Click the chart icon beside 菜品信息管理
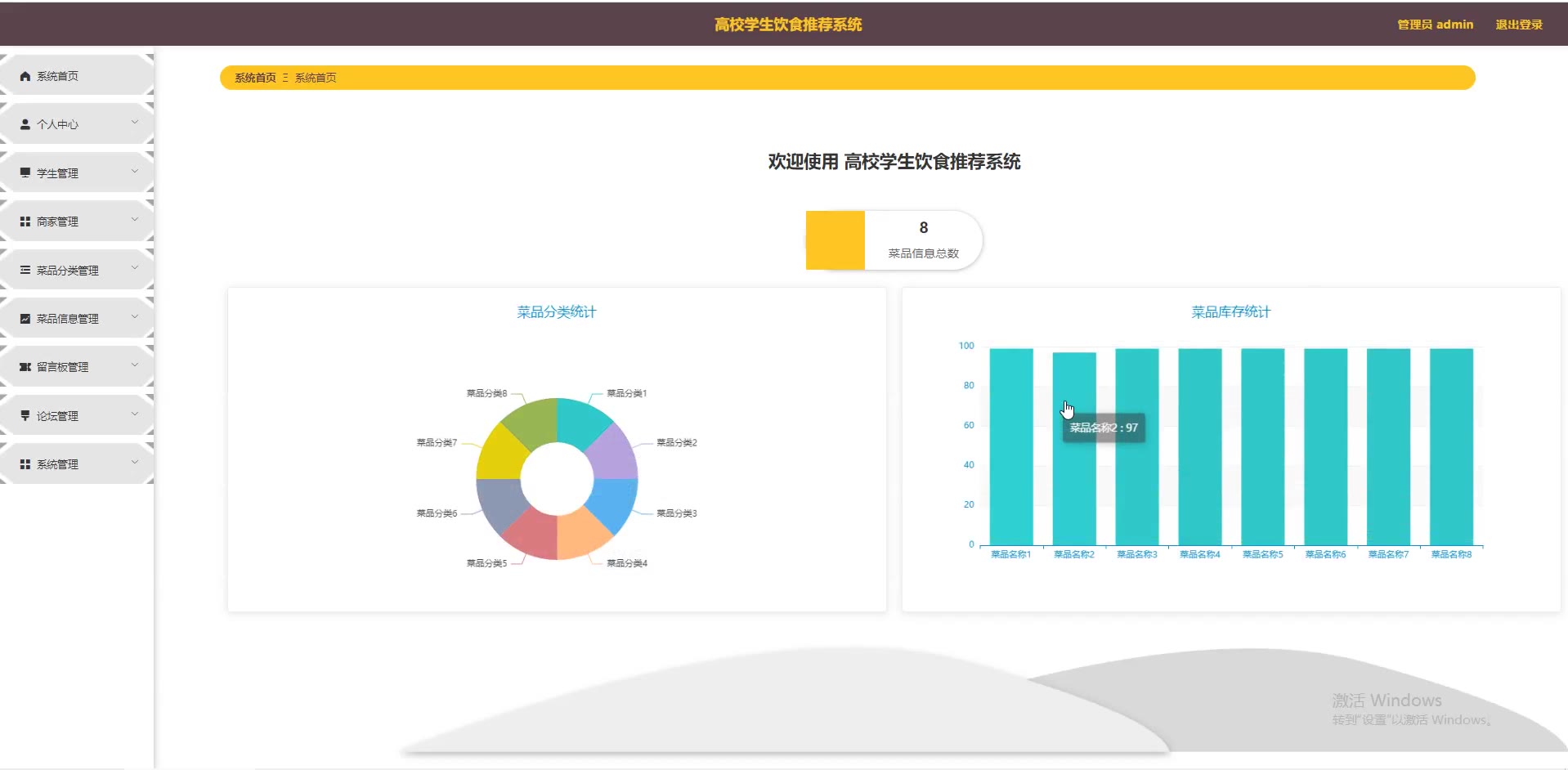This screenshot has height=770, width=1568. coord(25,318)
